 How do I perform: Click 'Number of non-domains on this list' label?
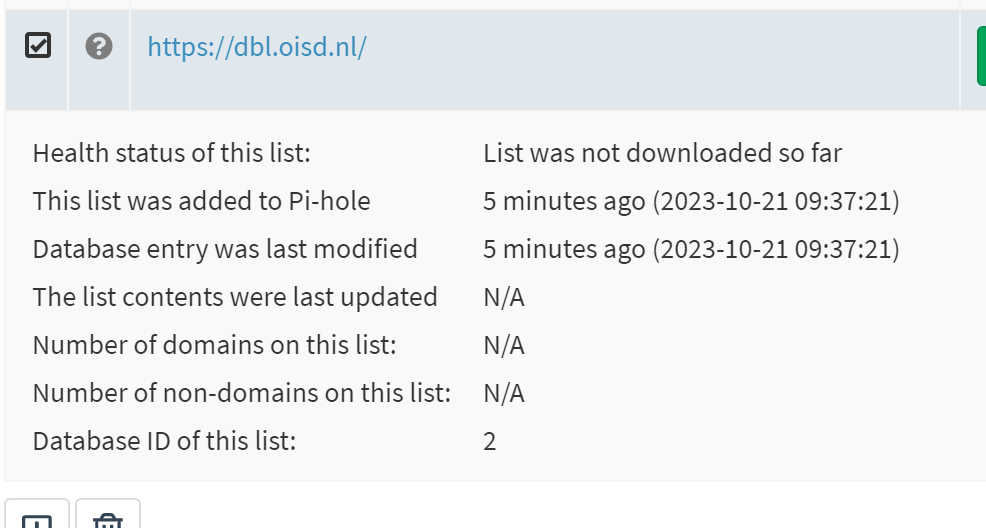[x=242, y=394]
